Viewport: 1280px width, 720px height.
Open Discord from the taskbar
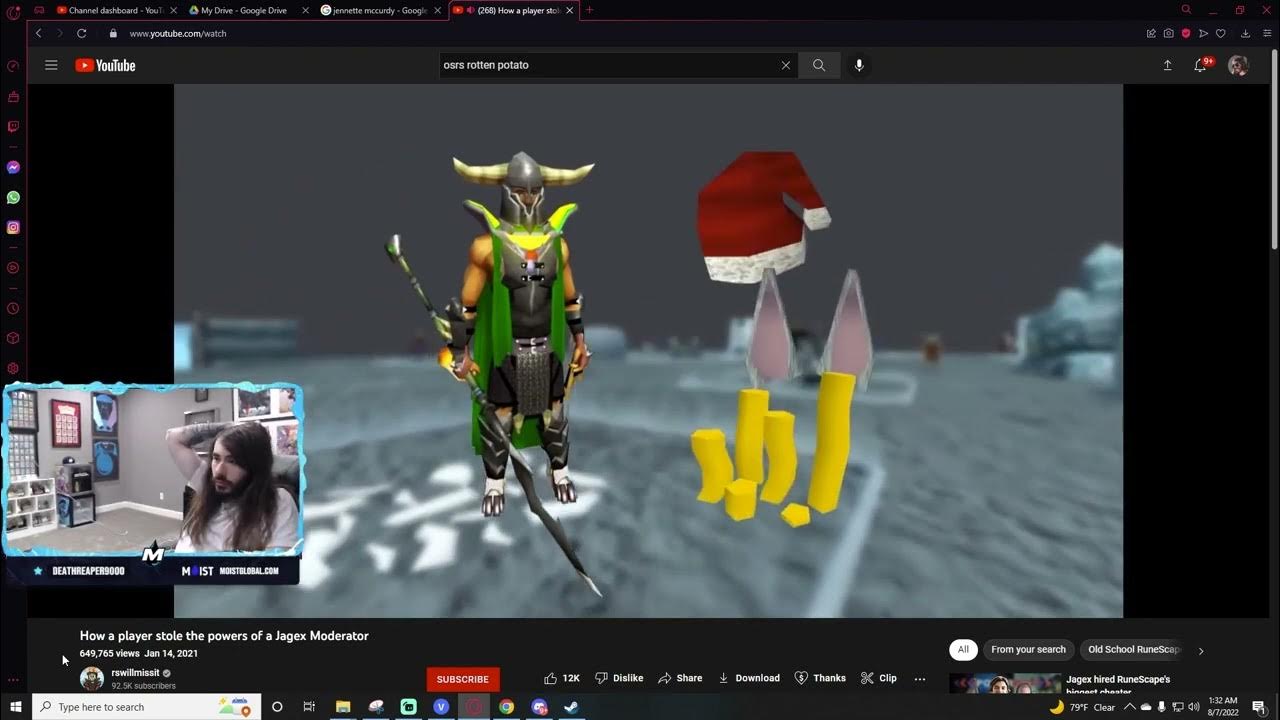click(x=539, y=707)
